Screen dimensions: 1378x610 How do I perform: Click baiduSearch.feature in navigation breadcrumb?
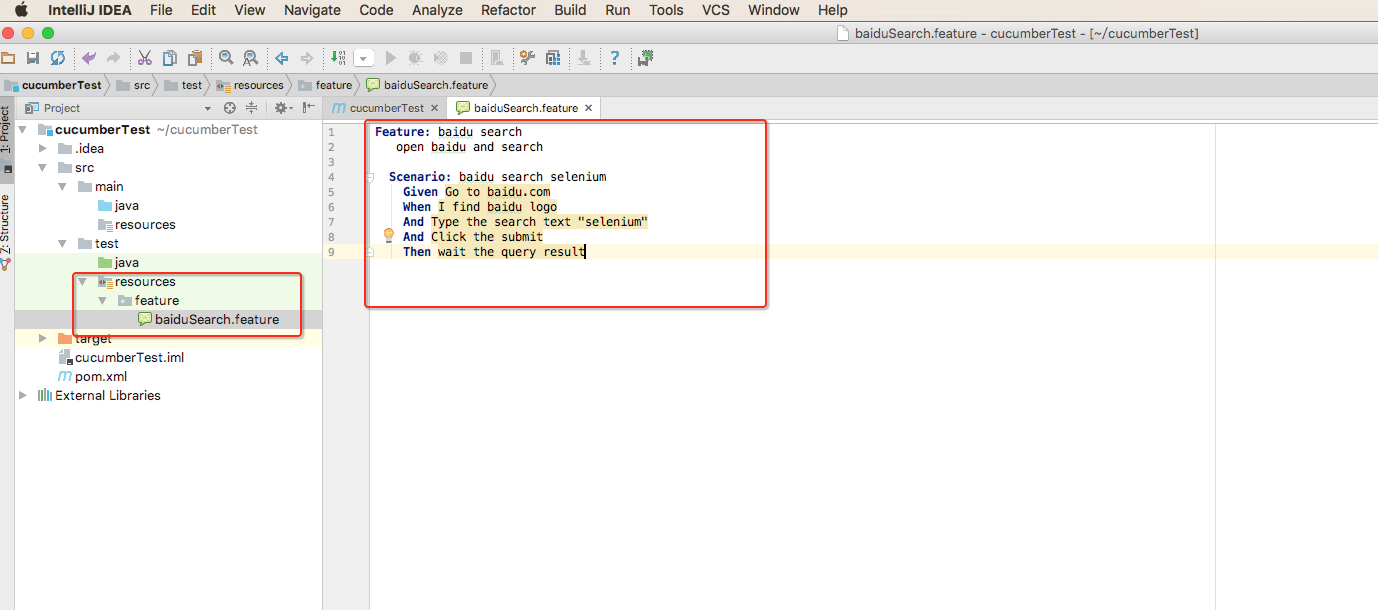pos(428,85)
